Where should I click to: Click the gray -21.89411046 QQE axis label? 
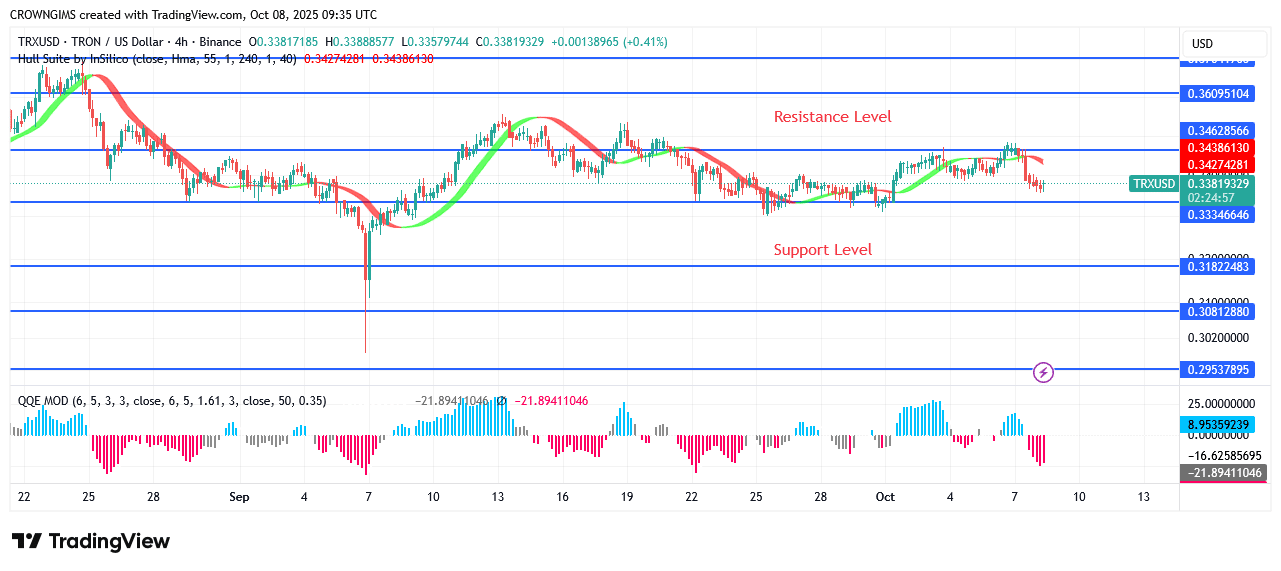coord(1218,472)
